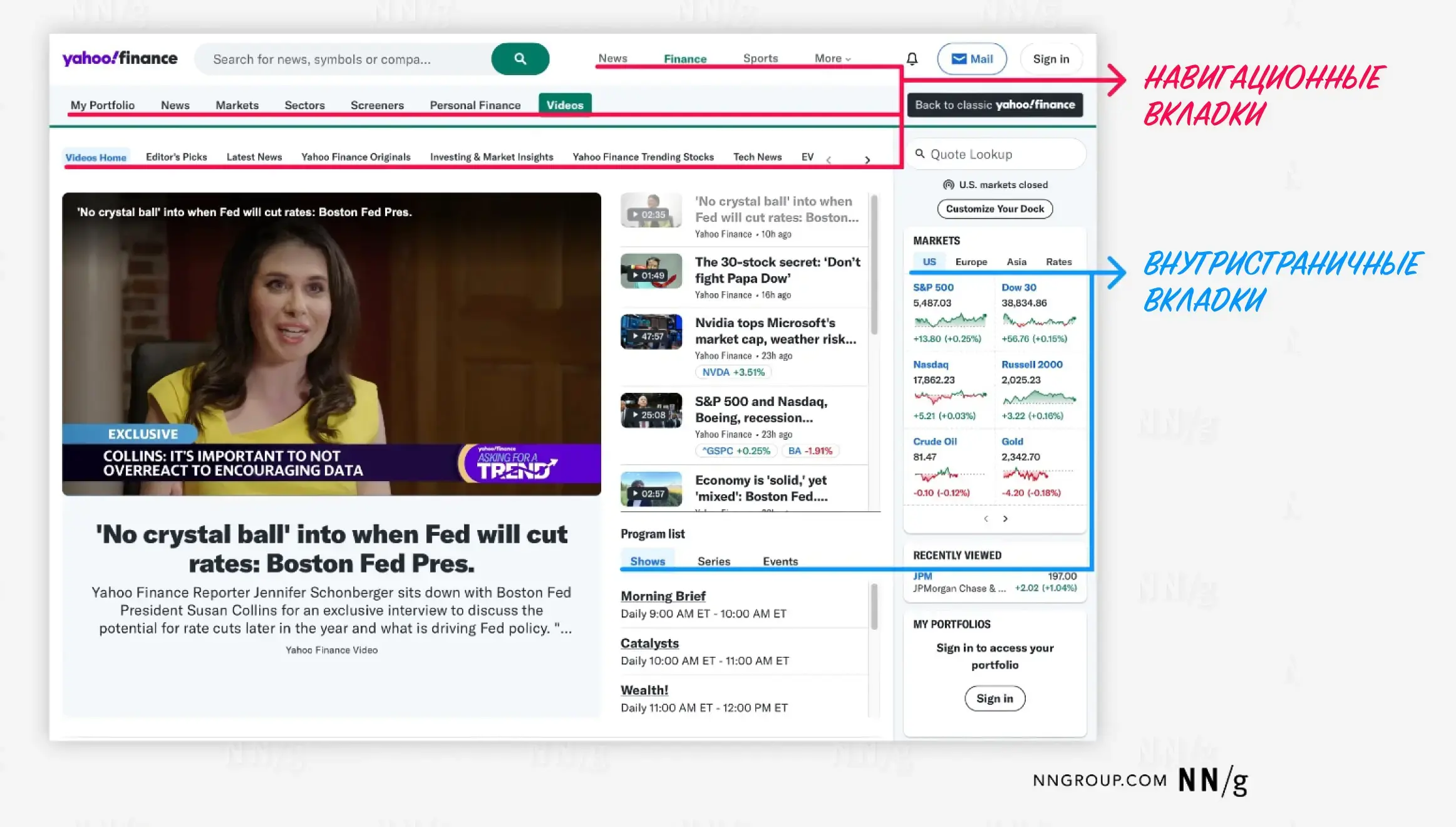Click the Mail envelope button
Viewport: 1456px width, 827px height.
[x=971, y=59]
